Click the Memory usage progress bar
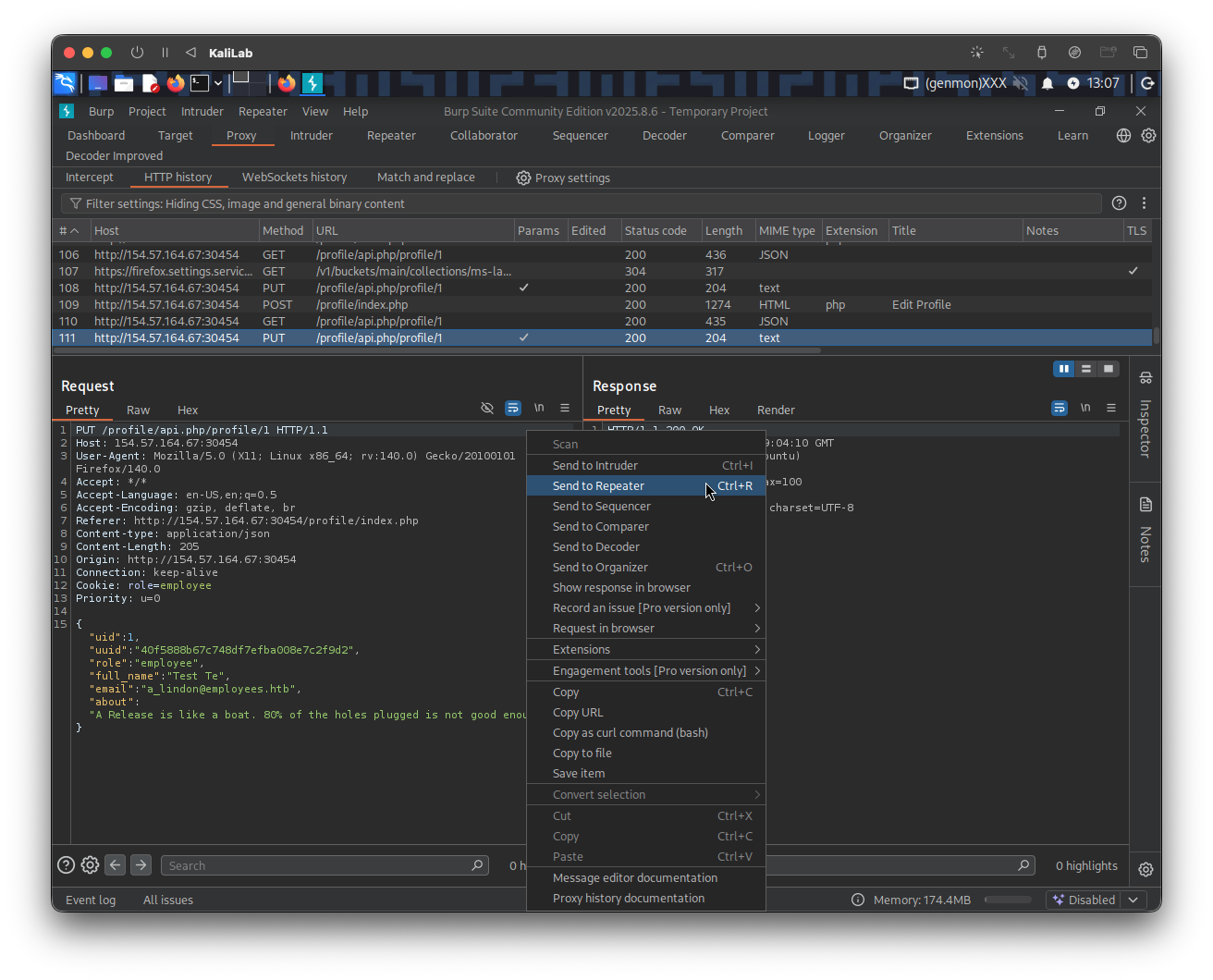1213x980 pixels. (1008, 900)
